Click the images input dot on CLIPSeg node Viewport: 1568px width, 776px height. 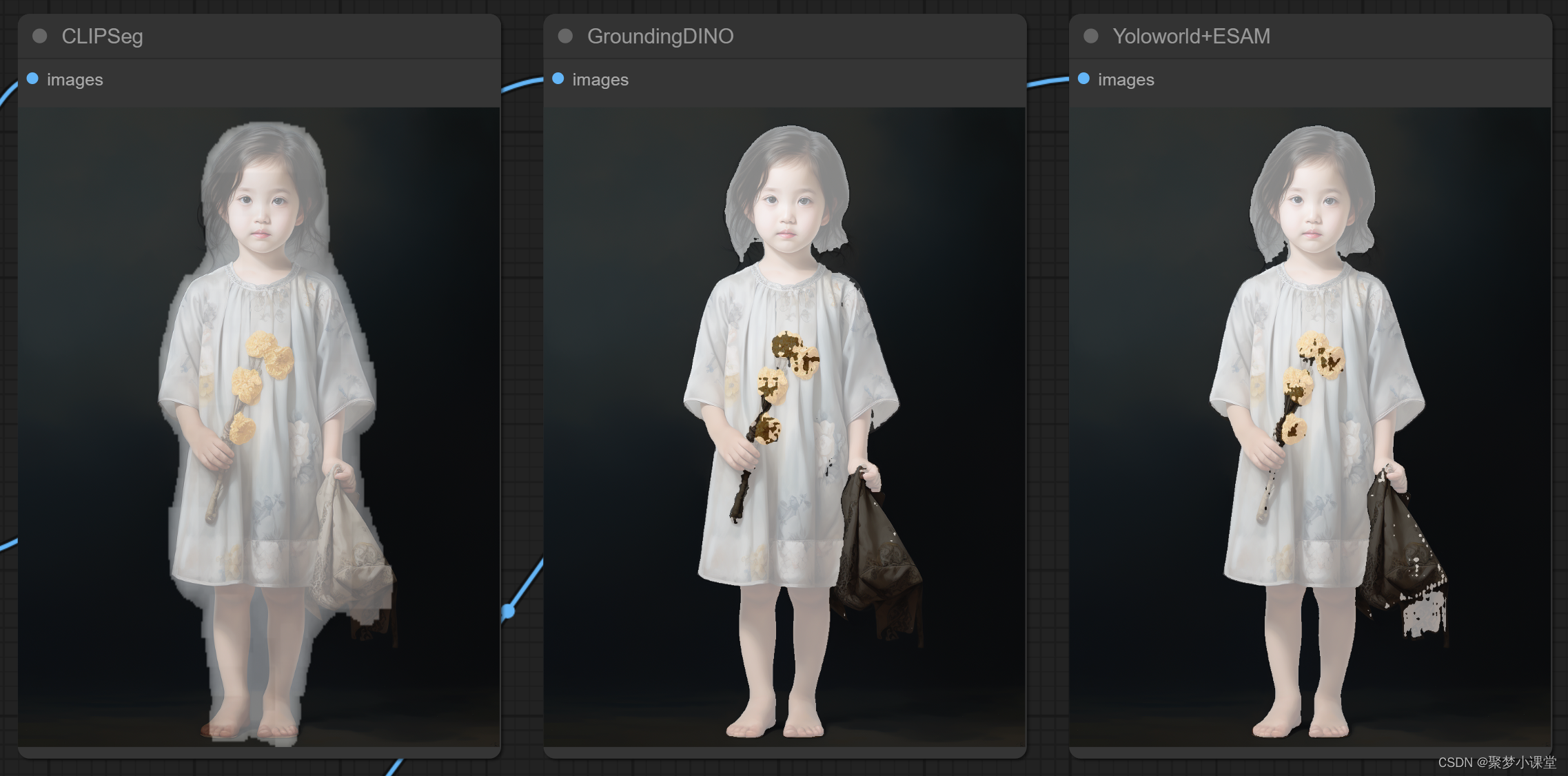click(32, 79)
